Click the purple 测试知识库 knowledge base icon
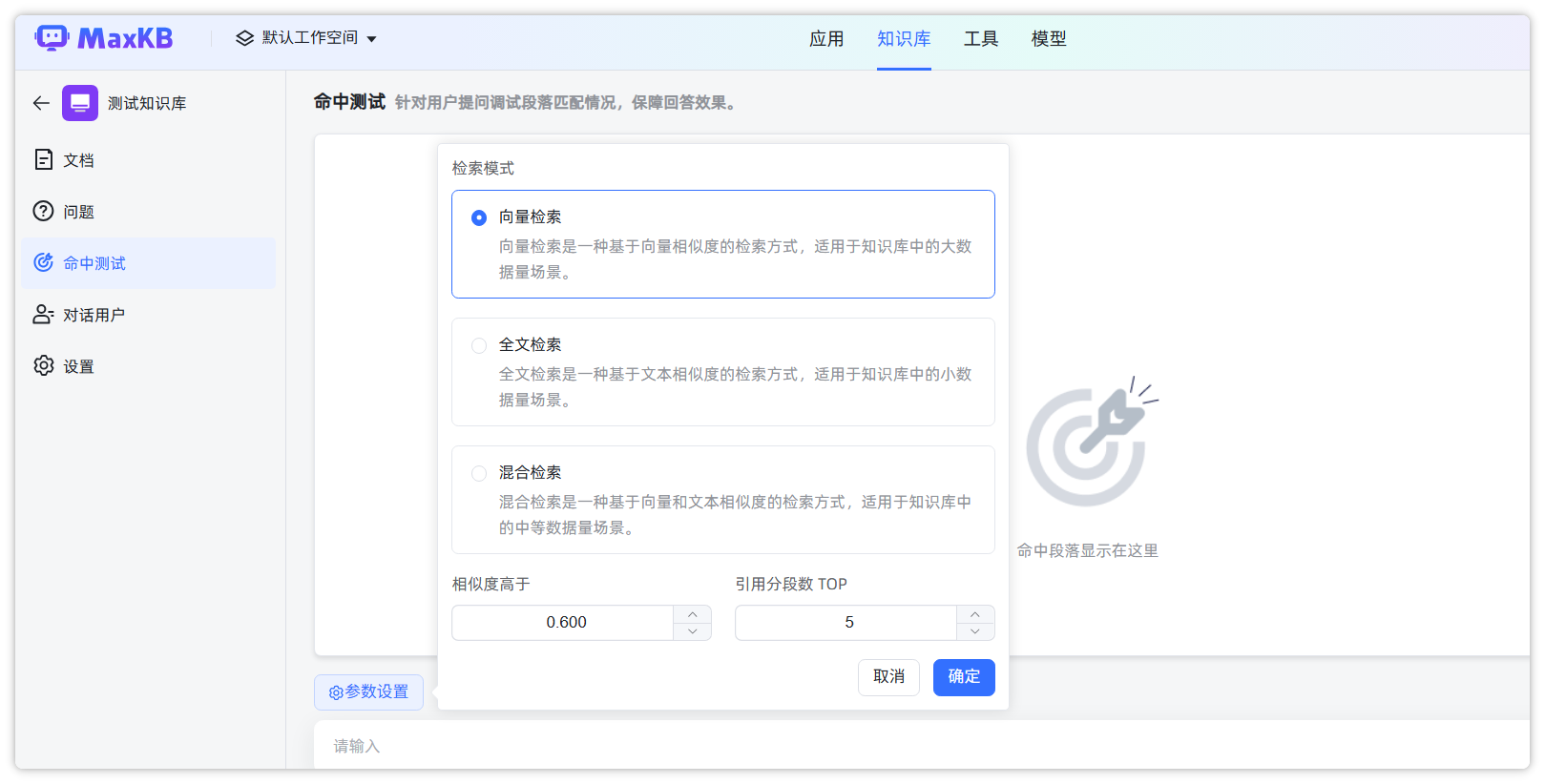This screenshot has width=1545, height=784. pyautogui.click(x=80, y=103)
